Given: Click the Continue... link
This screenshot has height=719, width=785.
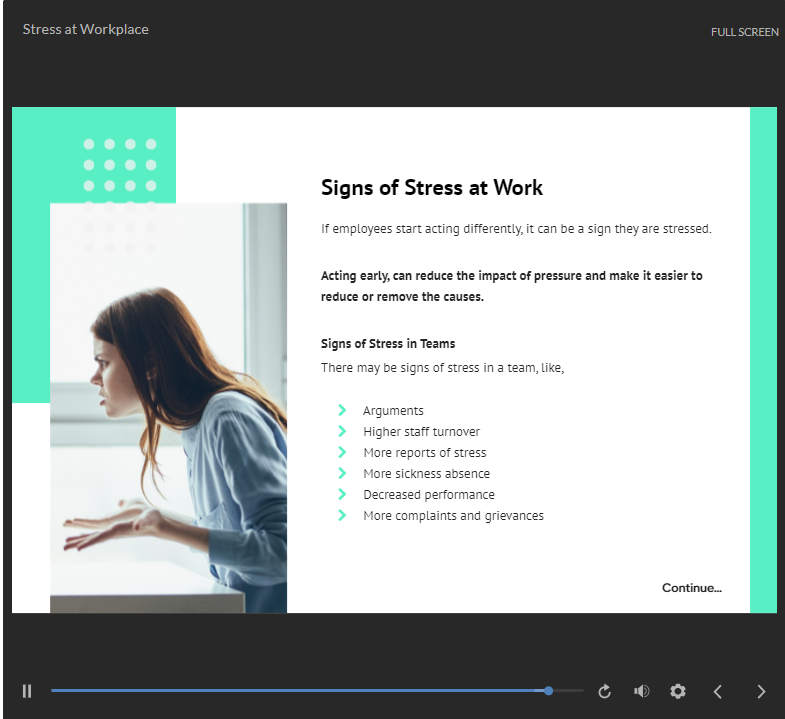Looking at the screenshot, I should [x=691, y=588].
